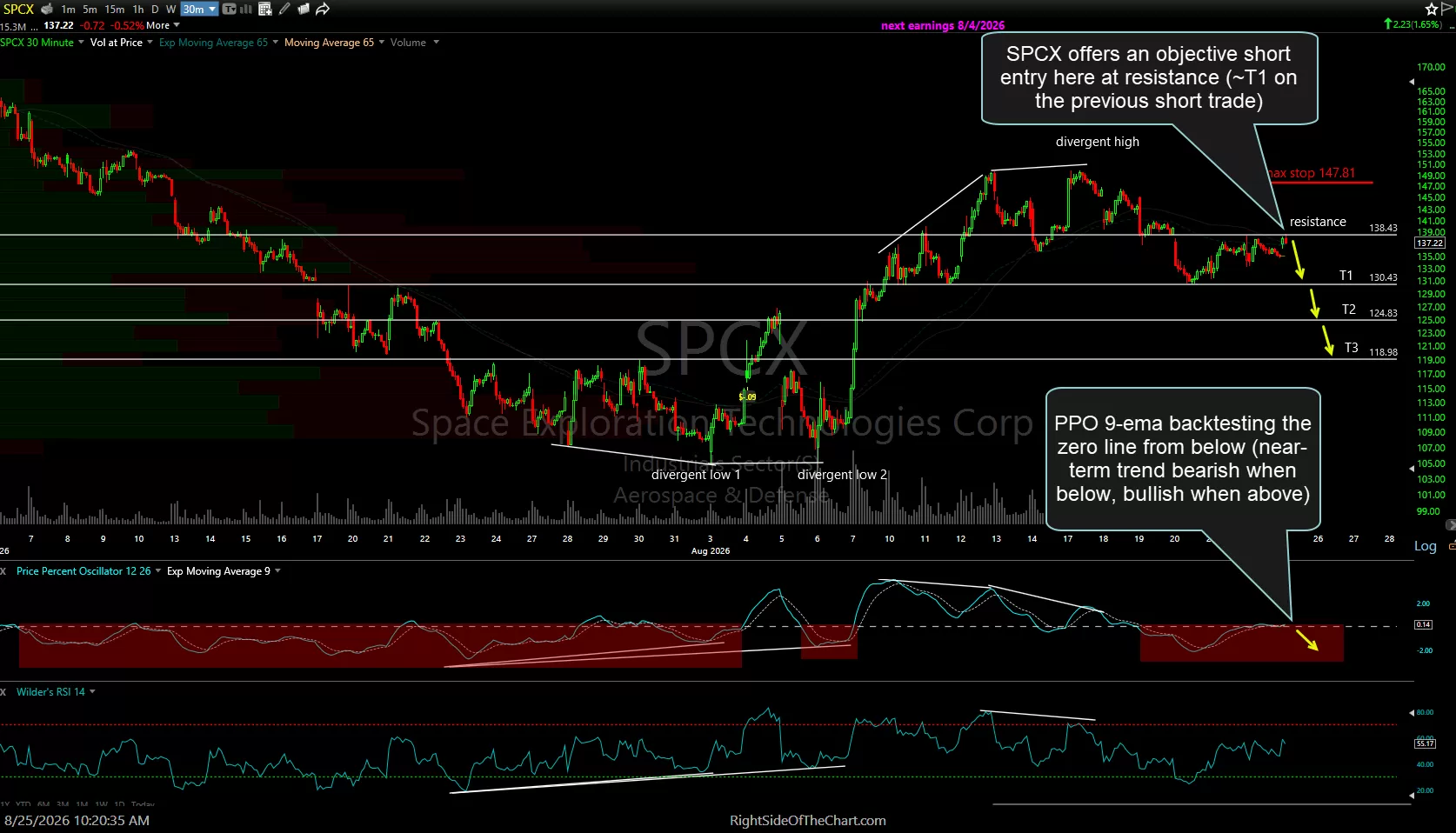Toggle the Log scale button

[1426, 546]
